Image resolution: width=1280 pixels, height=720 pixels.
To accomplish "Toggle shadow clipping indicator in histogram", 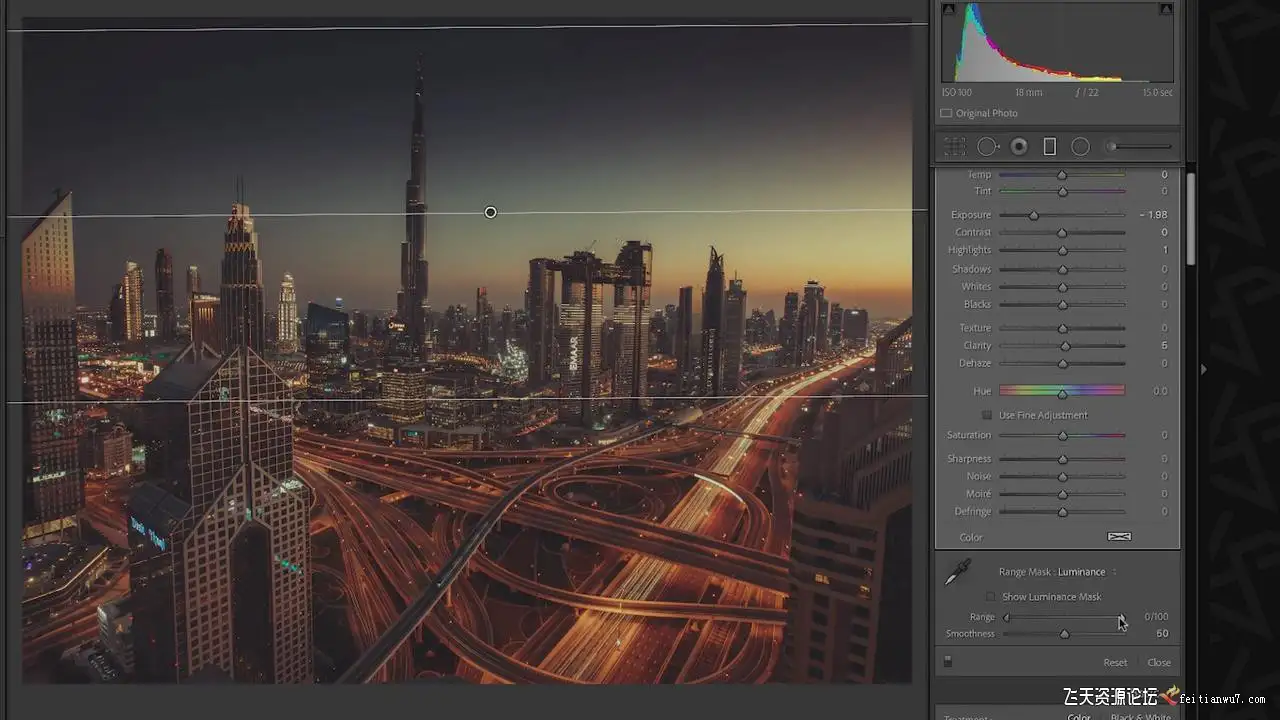I will [x=949, y=9].
